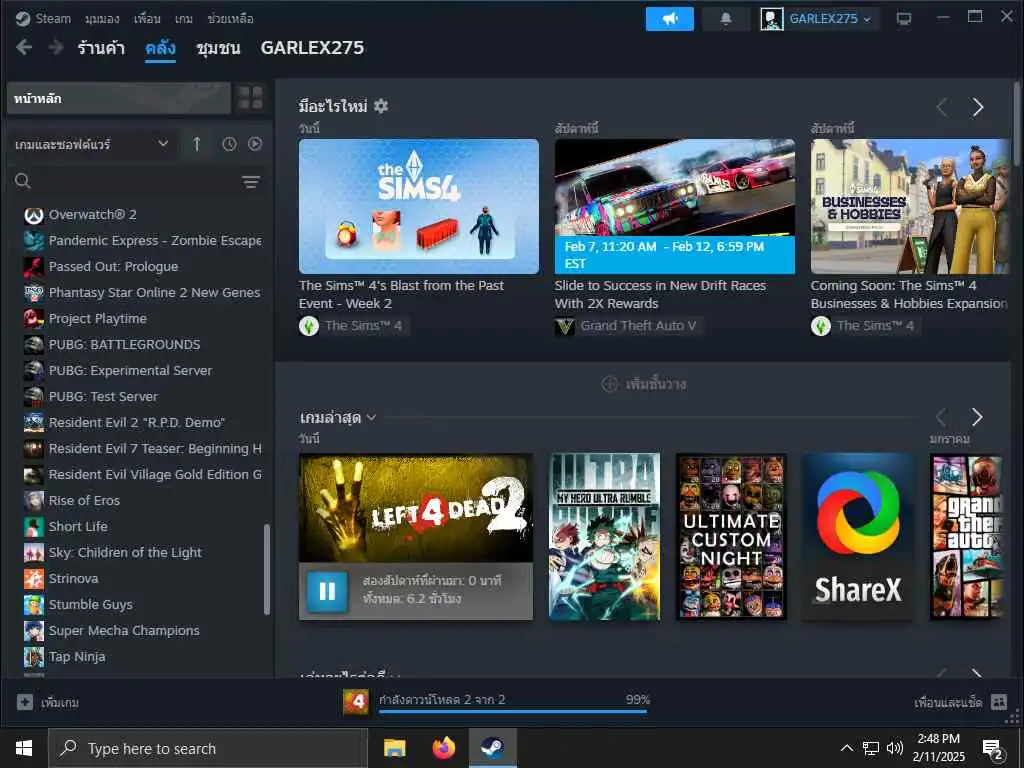Image resolution: width=1024 pixels, height=768 pixels.
Task: Expand the games and software dropdown
Action: tap(91, 144)
